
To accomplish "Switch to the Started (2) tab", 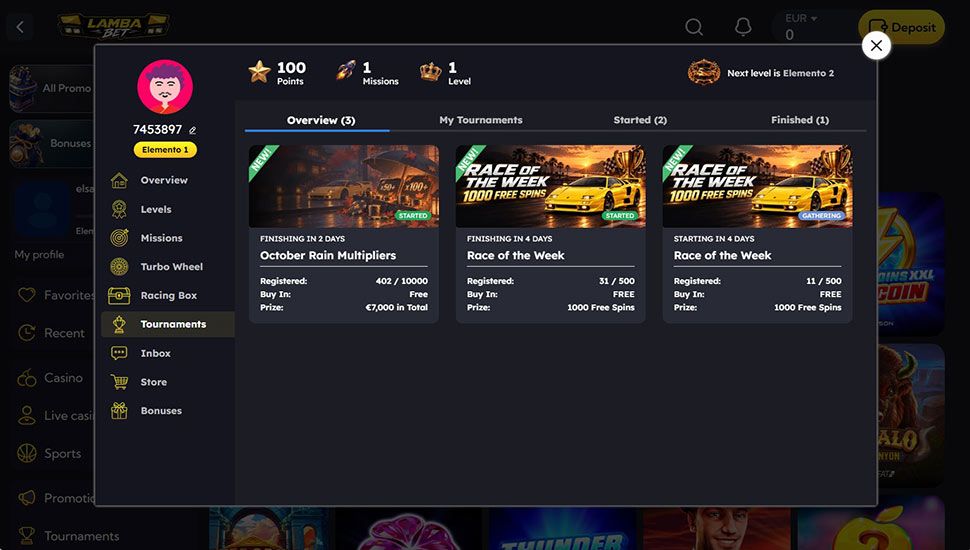I will click(x=640, y=120).
